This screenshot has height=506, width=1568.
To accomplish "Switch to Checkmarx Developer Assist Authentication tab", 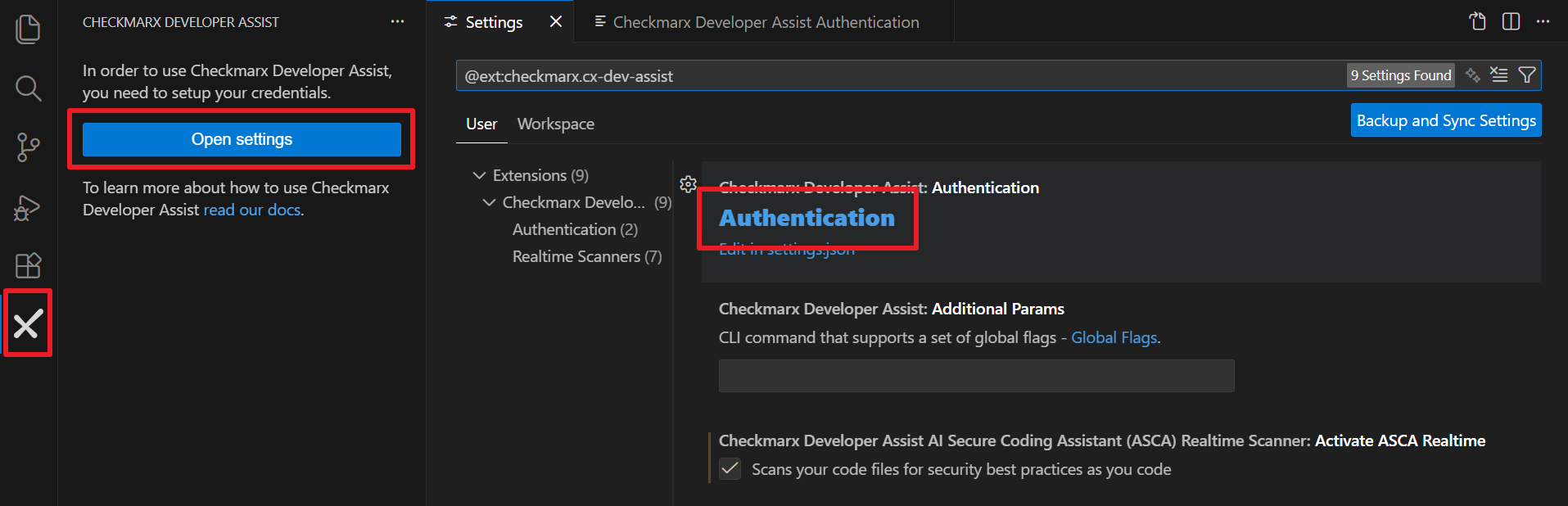I will (x=765, y=22).
